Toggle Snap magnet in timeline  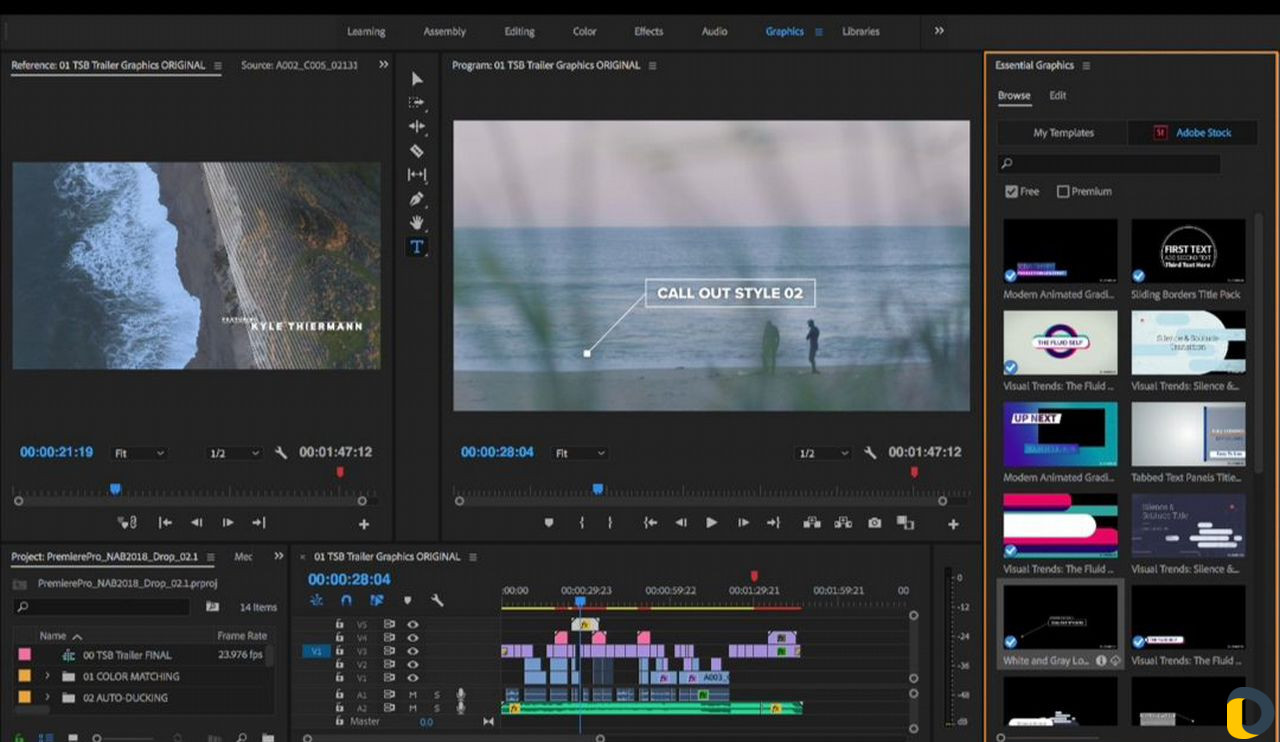pyautogui.click(x=346, y=601)
